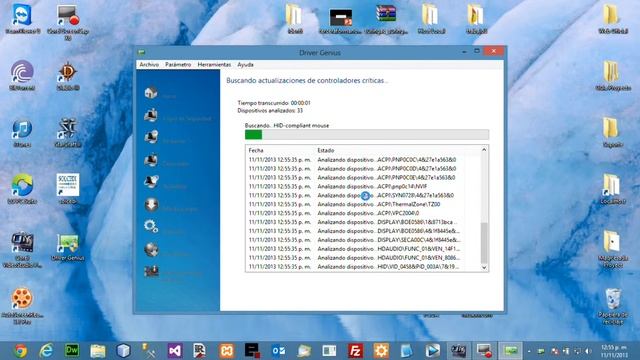
Task: Click the log list scroll down arrow
Action: click(484, 267)
